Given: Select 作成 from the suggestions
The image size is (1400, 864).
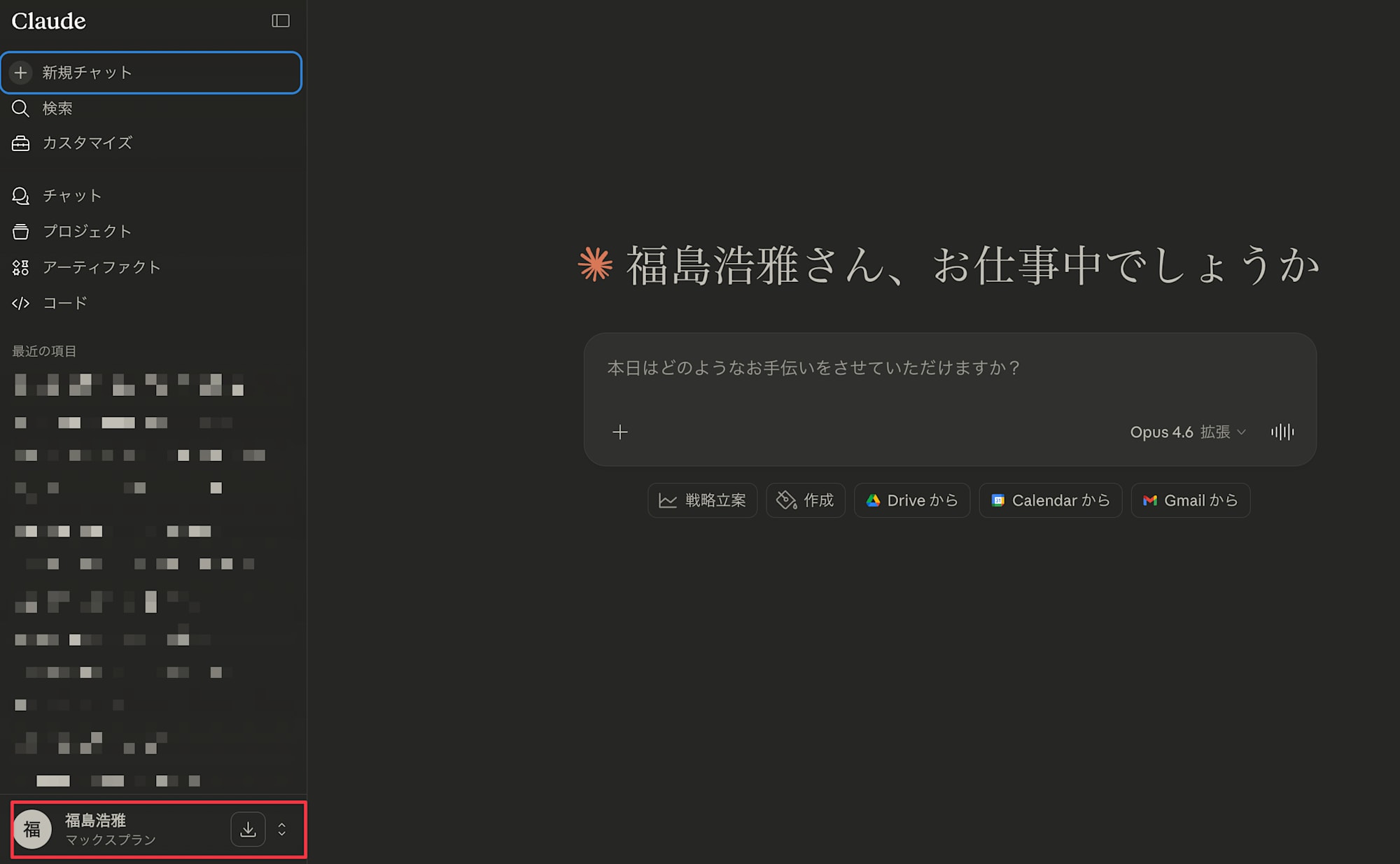Looking at the screenshot, I should (806, 500).
